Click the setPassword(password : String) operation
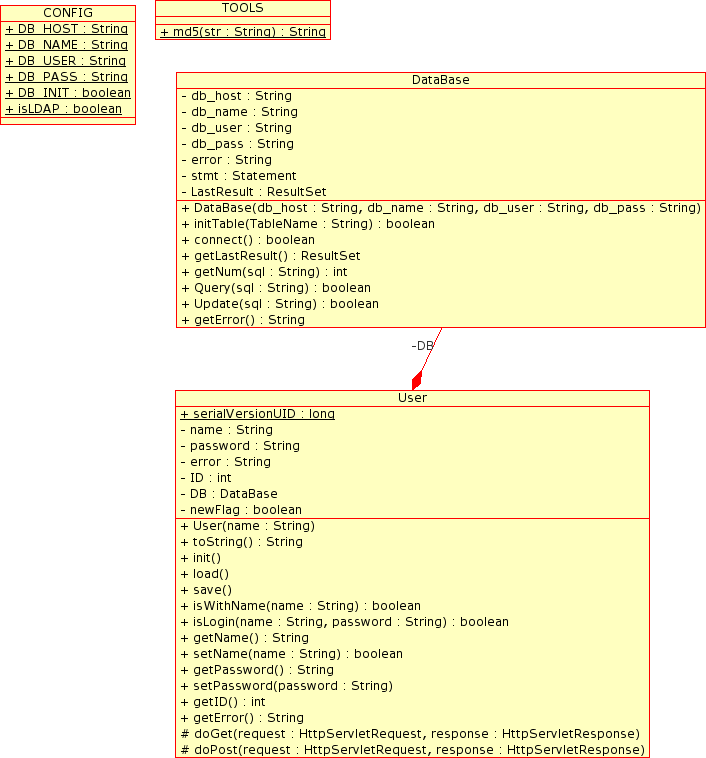706x758 pixels. (x=286, y=685)
